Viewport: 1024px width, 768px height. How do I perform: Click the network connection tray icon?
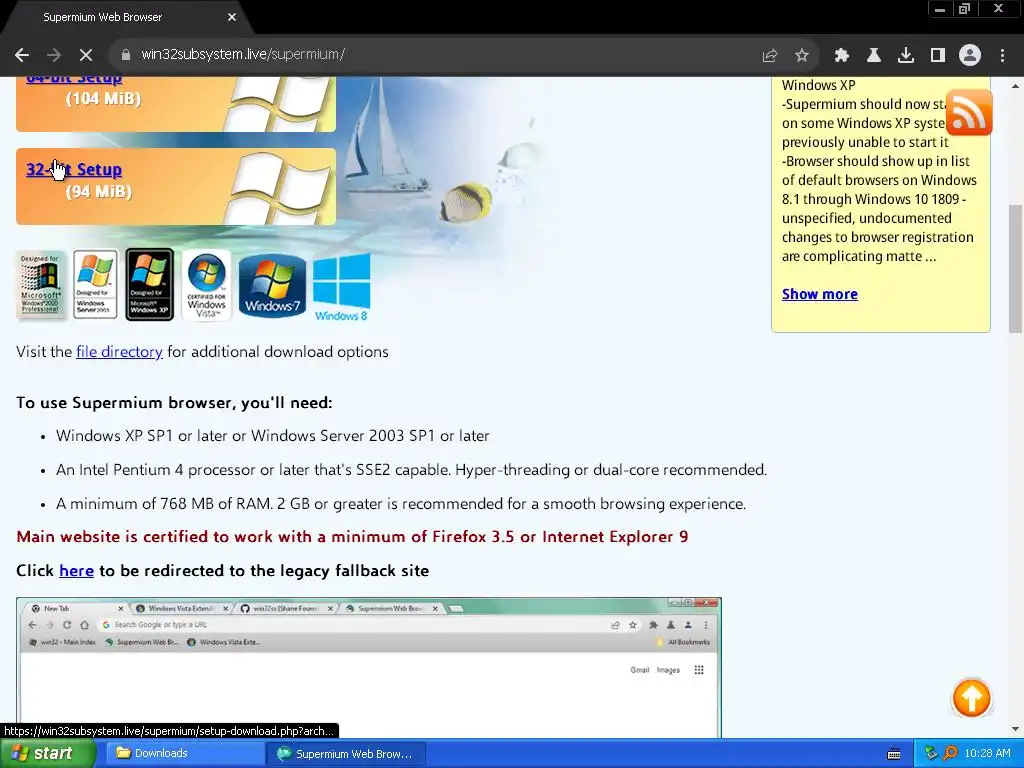931,754
